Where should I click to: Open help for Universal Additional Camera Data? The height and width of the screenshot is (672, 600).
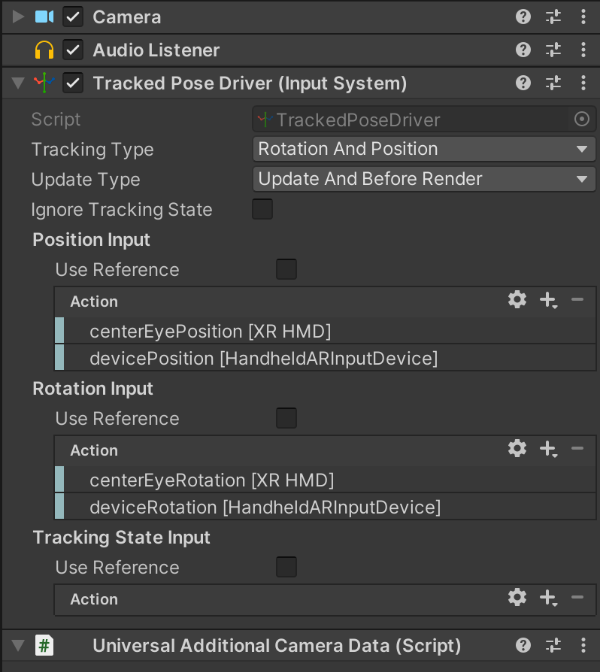pos(523,645)
